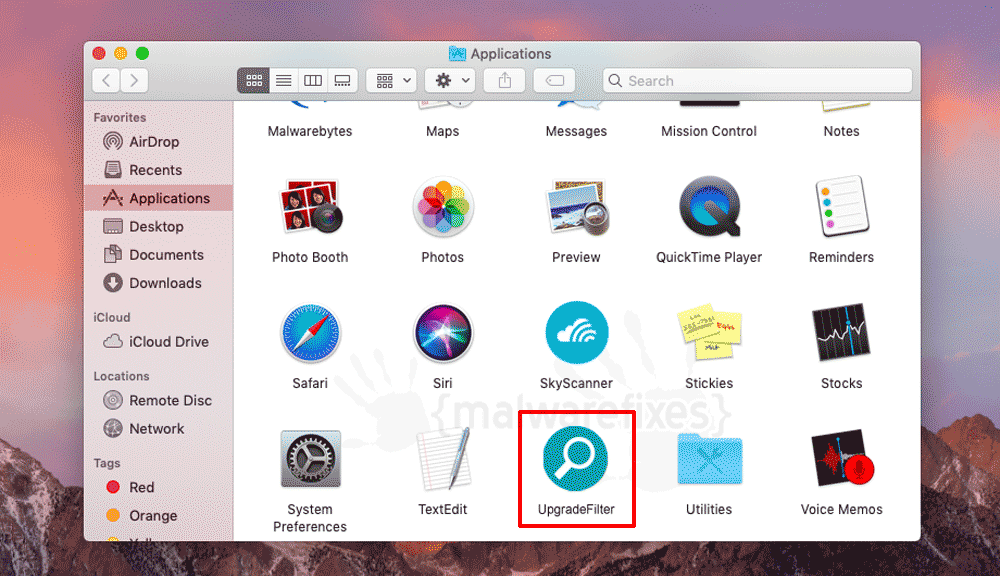1000x576 pixels.
Task: Select the Stocks app icon
Action: [842, 332]
